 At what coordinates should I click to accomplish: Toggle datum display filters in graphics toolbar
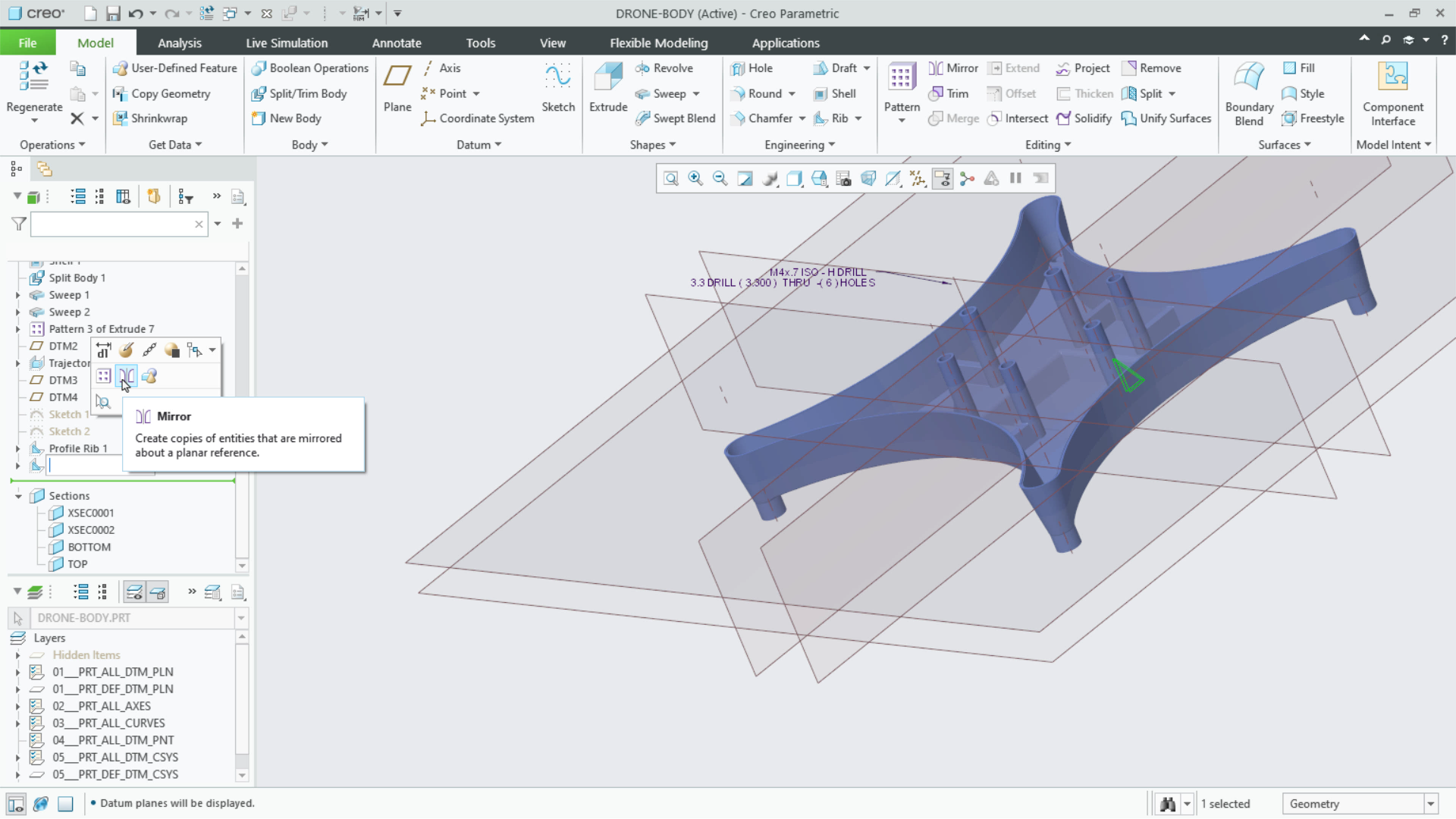point(918,178)
